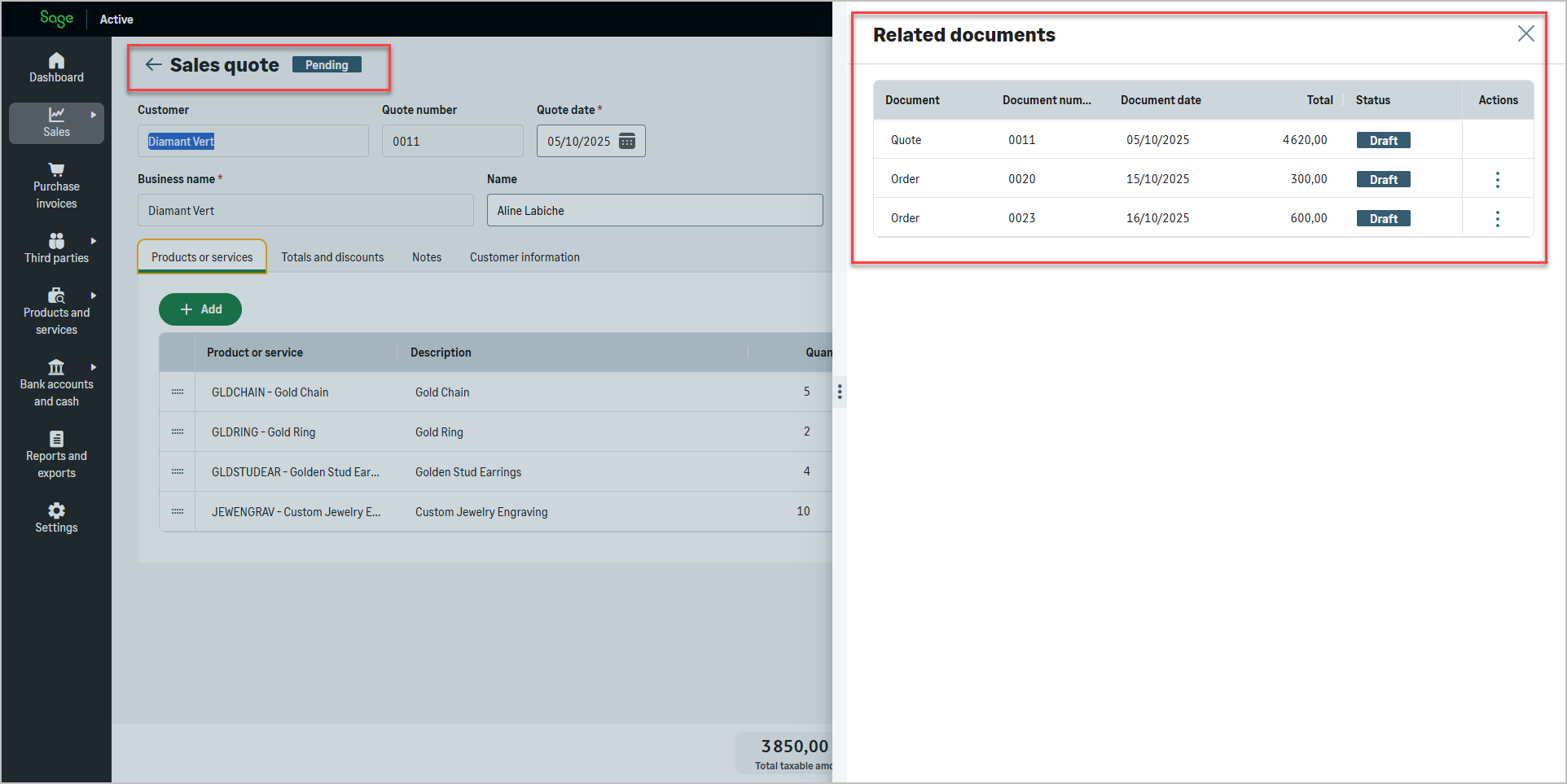Click the back arrow beside Sales quote
1567x784 pixels.
tap(153, 65)
